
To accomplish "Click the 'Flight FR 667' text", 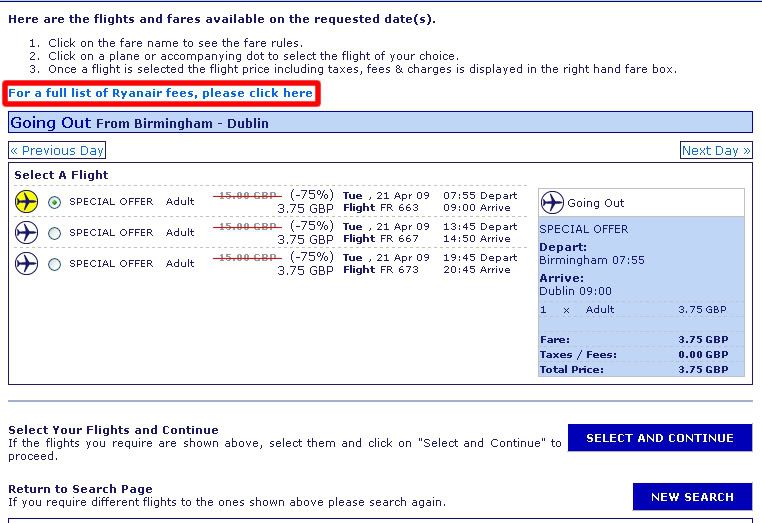I will pyautogui.click(x=381, y=239).
